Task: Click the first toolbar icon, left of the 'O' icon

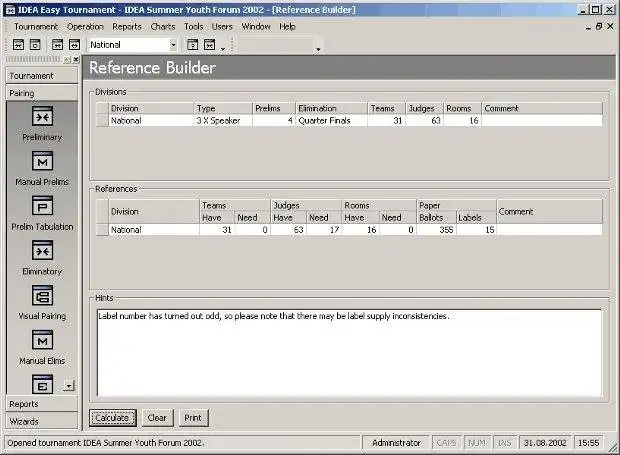Action: pyautogui.click(x=19, y=45)
